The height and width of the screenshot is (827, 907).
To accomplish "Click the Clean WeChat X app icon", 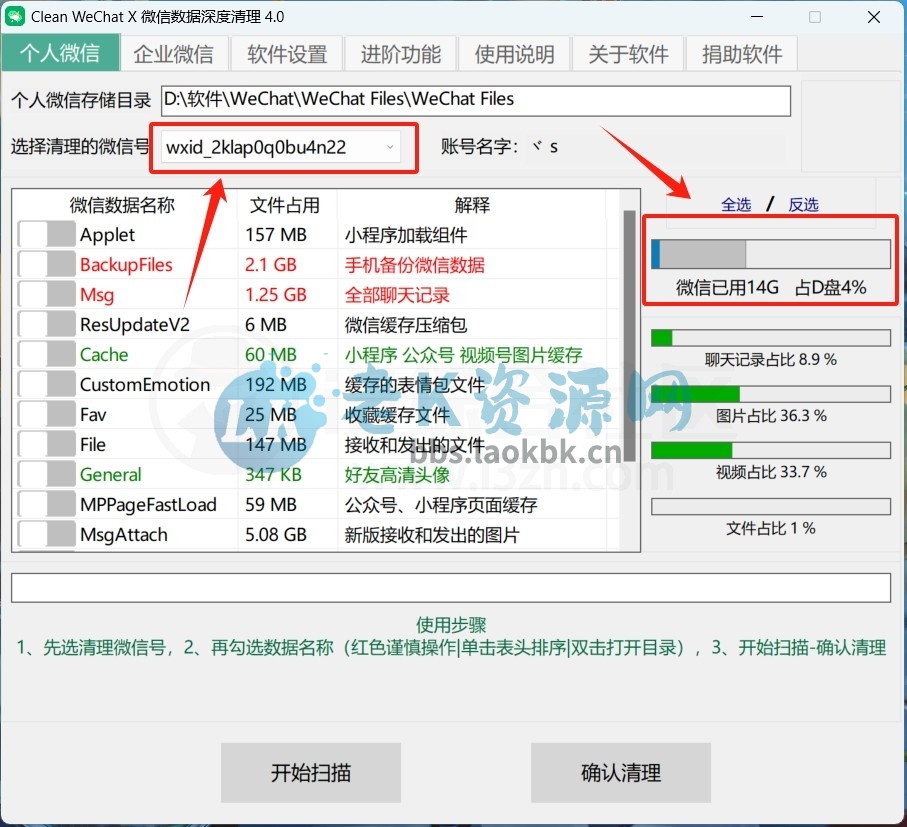I will (15, 16).
